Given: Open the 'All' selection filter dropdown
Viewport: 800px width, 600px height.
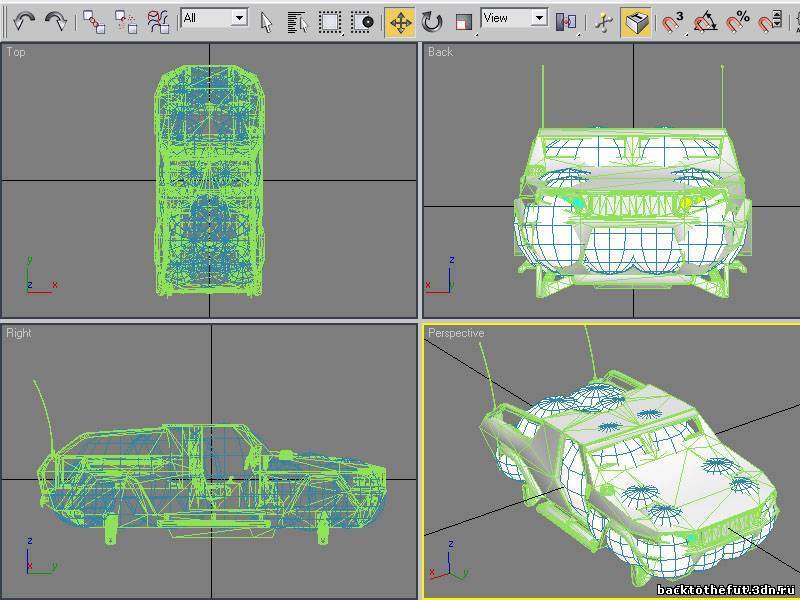Looking at the screenshot, I should (214, 18).
